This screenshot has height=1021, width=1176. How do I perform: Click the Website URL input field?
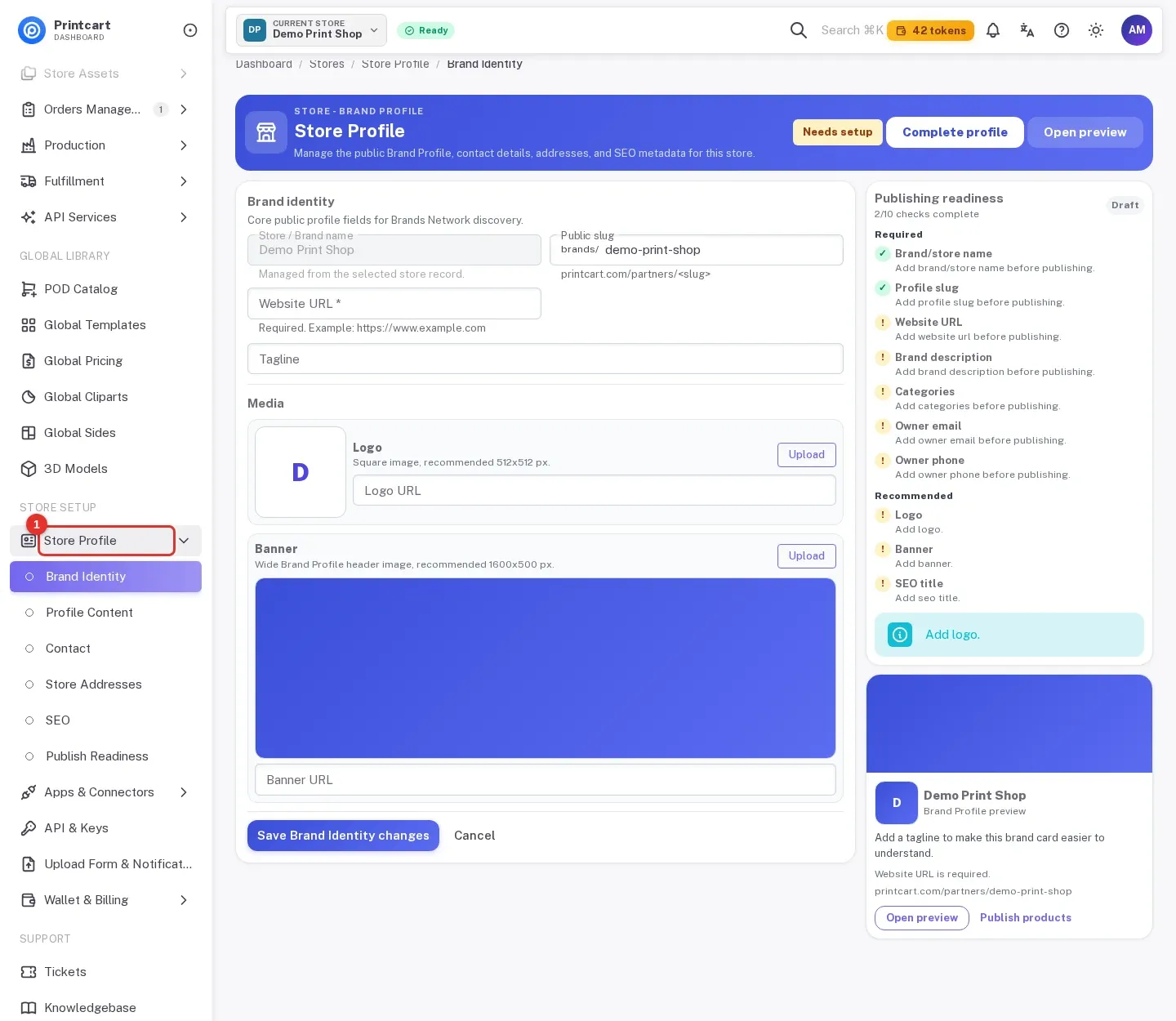(394, 304)
